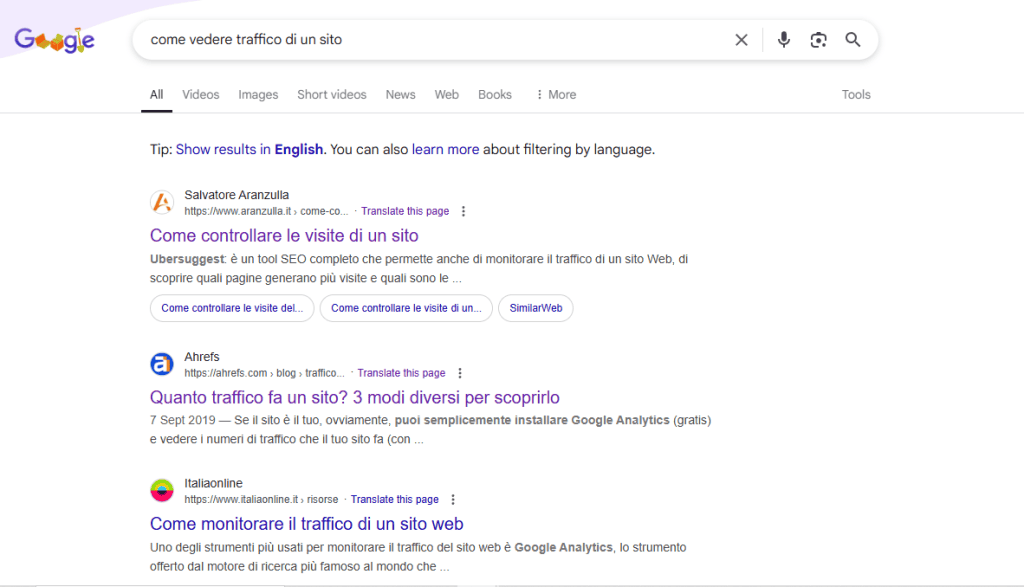Open the Tools options

pos(856,95)
